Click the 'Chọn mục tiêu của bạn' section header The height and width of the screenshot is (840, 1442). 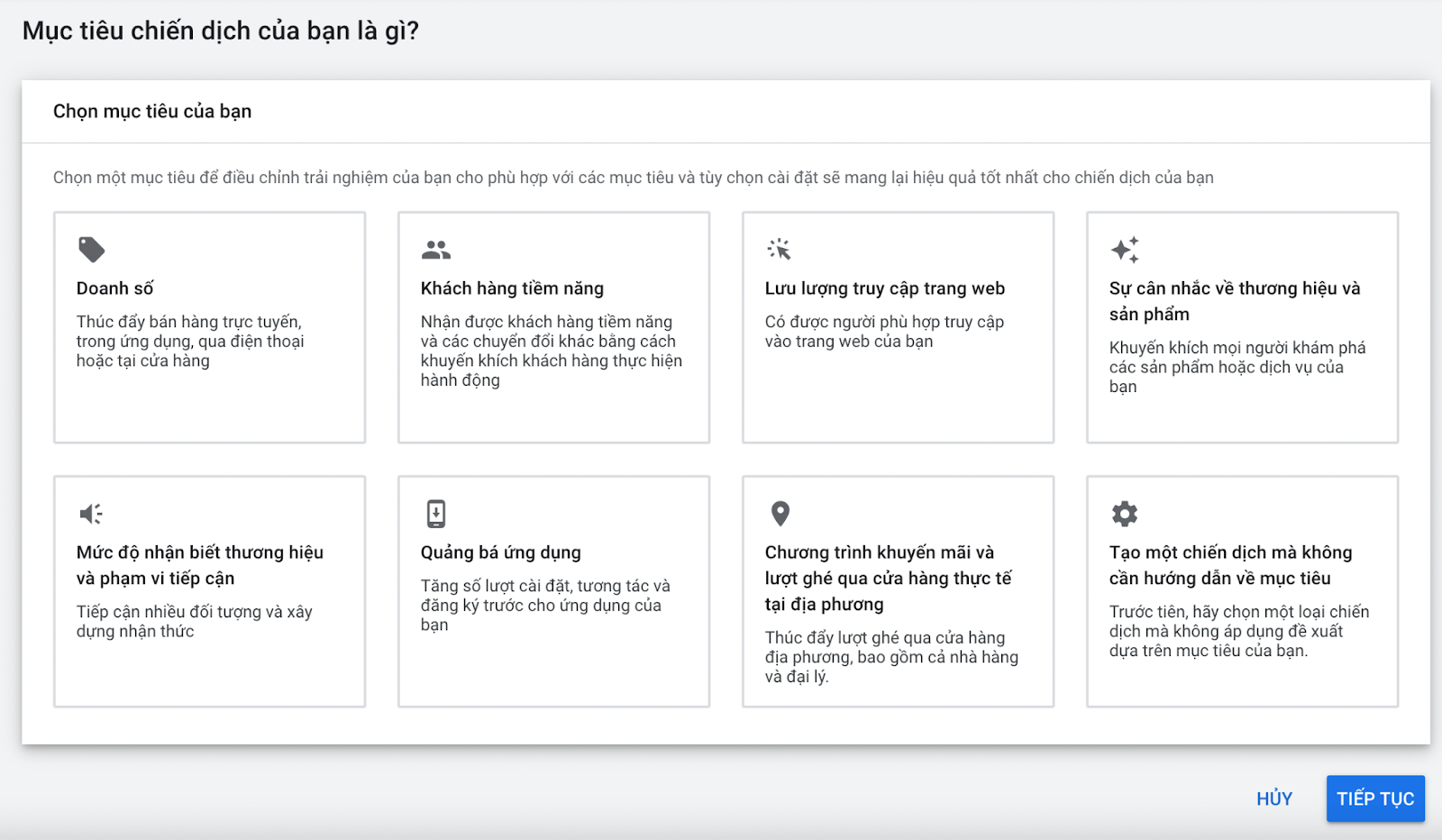(x=152, y=112)
